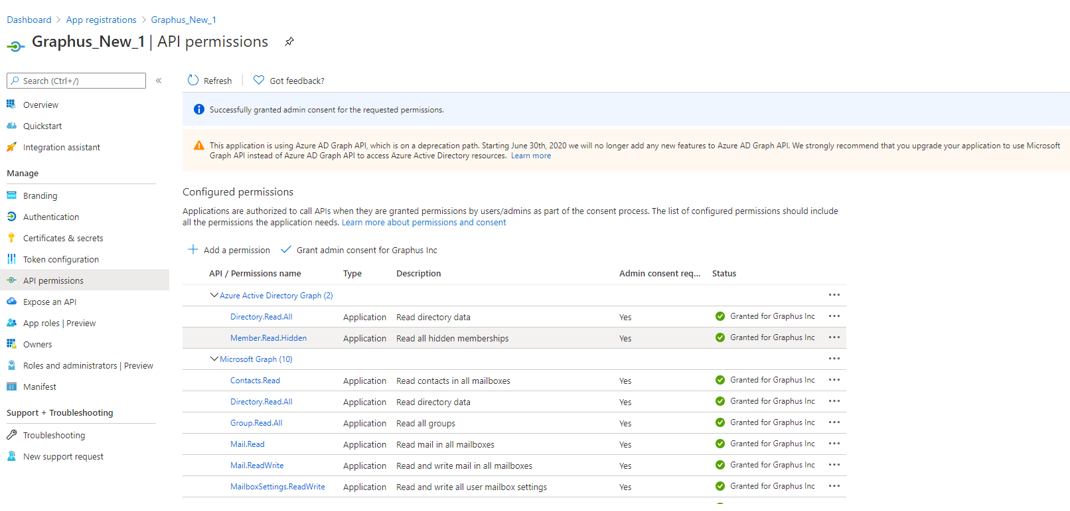The width and height of the screenshot is (1070, 511).
Task: Click the Status column header
Action: coord(724,274)
